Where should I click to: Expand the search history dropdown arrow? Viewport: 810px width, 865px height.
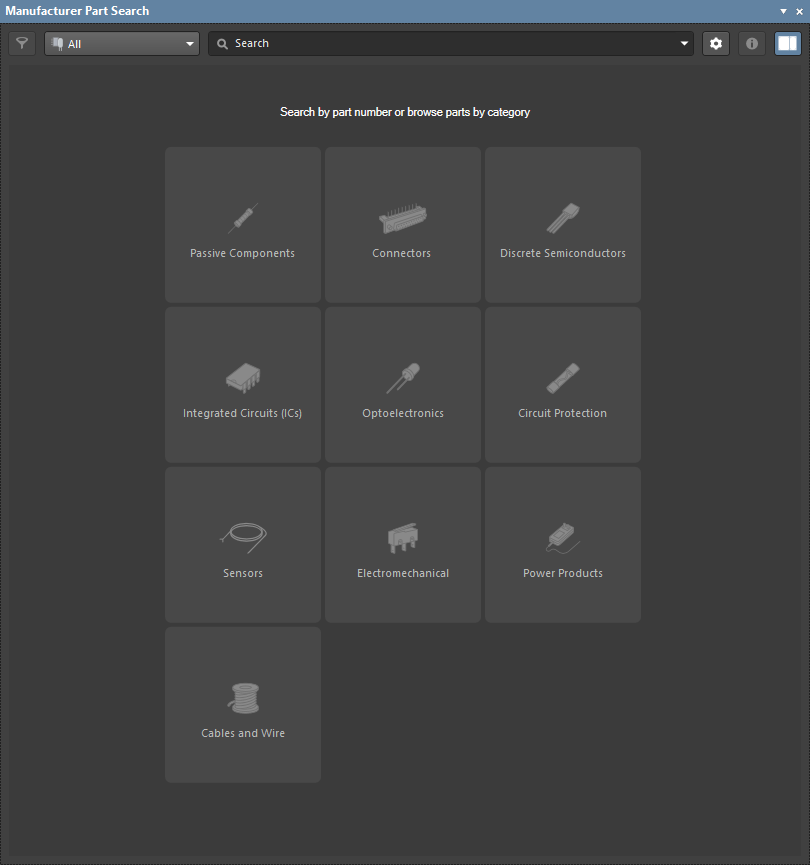683,43
